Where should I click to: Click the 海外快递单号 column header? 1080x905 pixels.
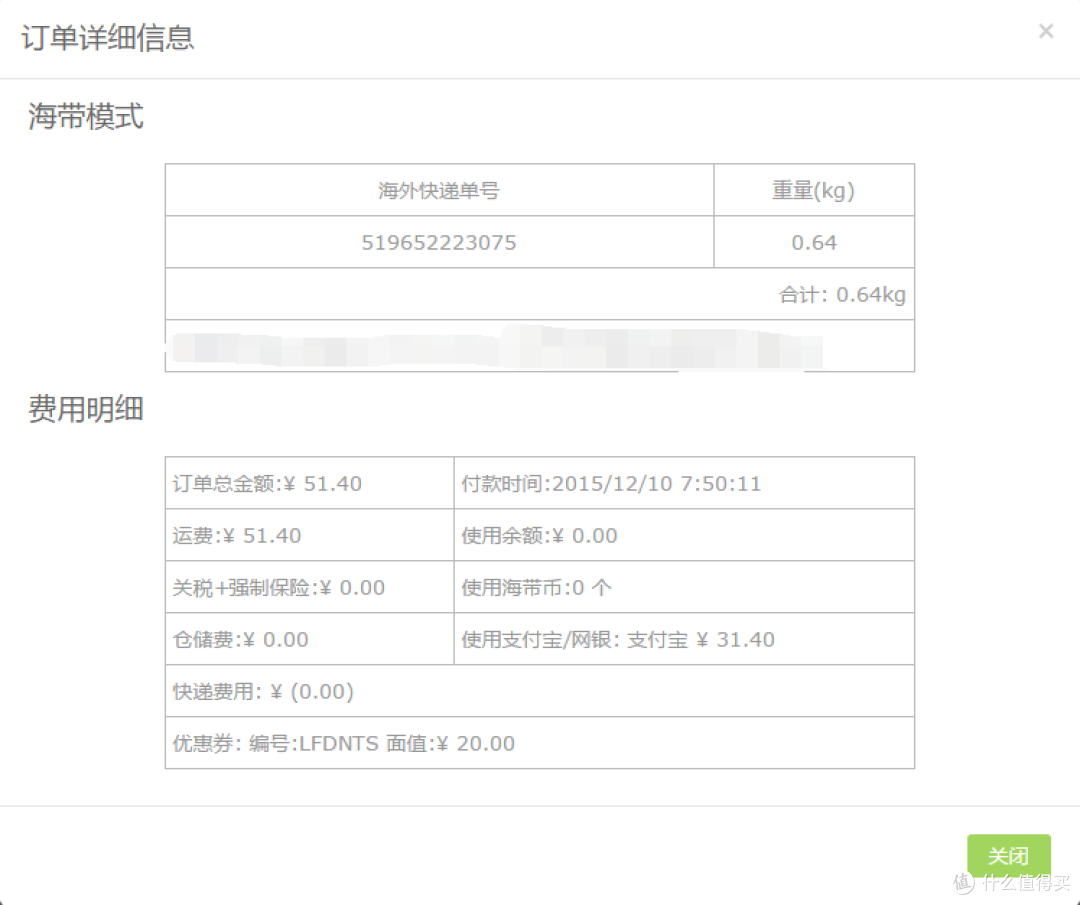click(439, 190)
